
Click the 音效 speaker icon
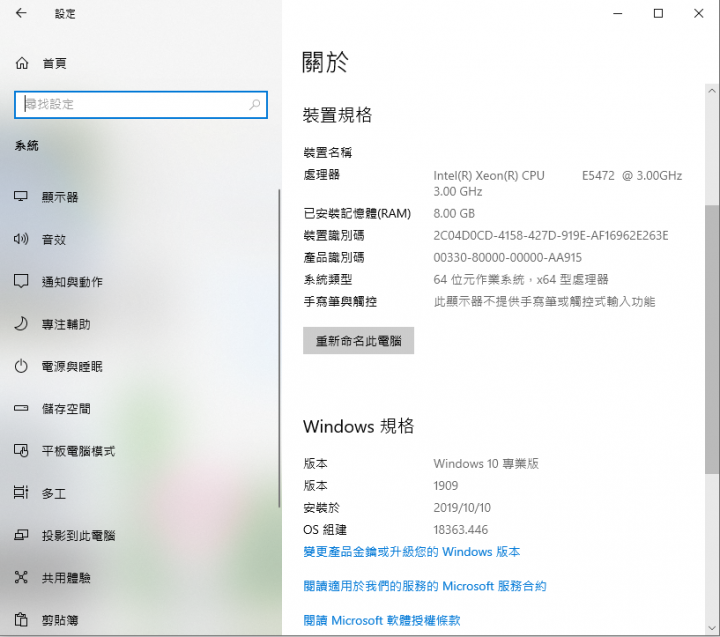(21, 239)
